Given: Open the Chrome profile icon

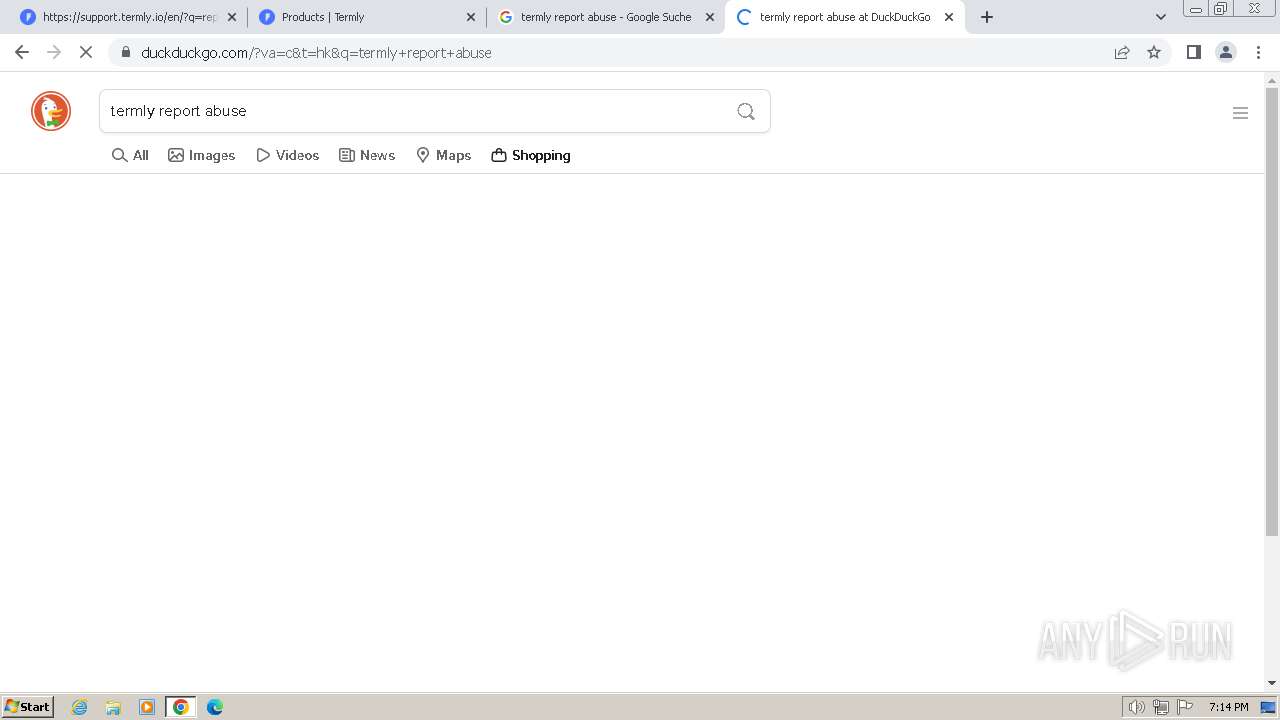Looking at the screenshot, I should 1226,52.
